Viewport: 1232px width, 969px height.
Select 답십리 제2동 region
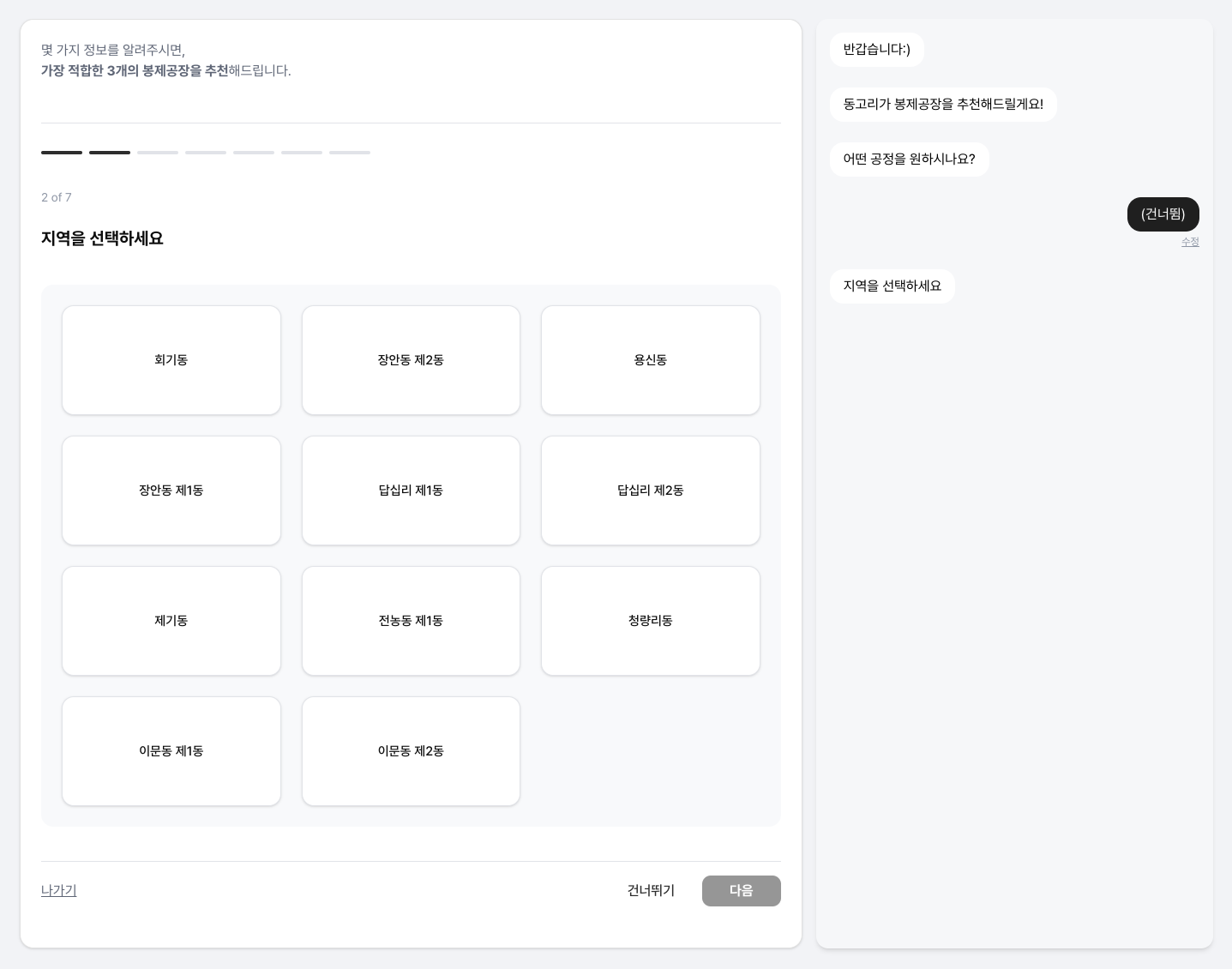tap(650, 491)
